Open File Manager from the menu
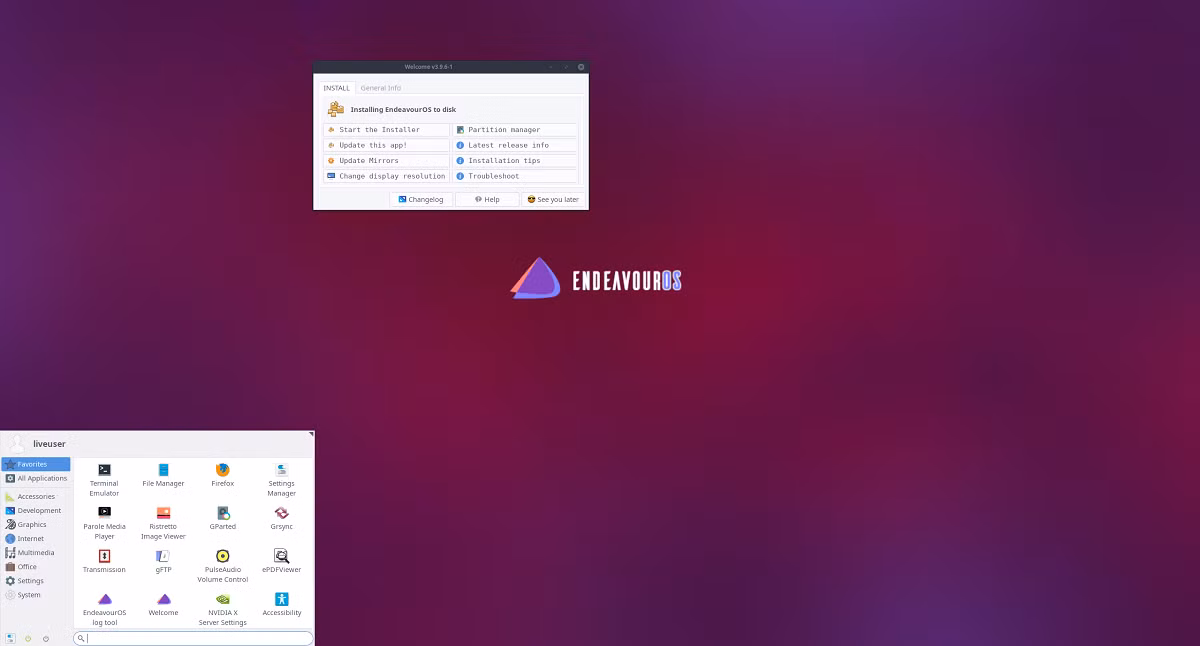The image size is (1200, 646). [163, 475]
